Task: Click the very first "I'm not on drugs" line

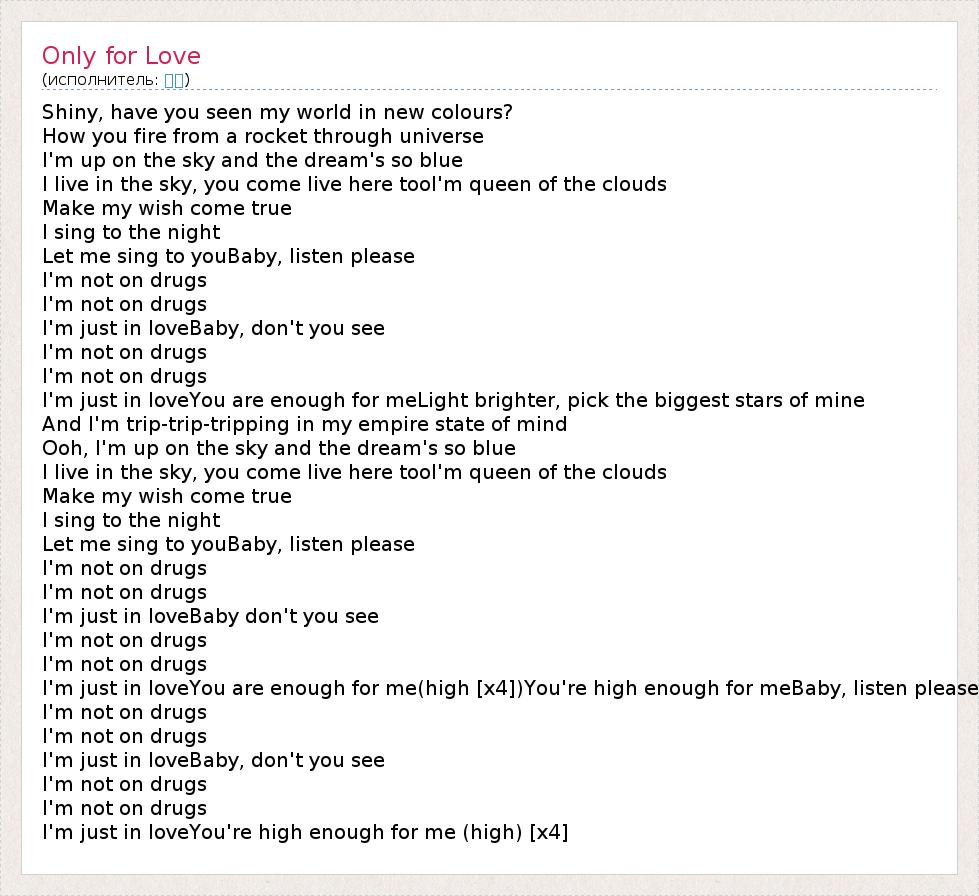Action: point(125,280)
